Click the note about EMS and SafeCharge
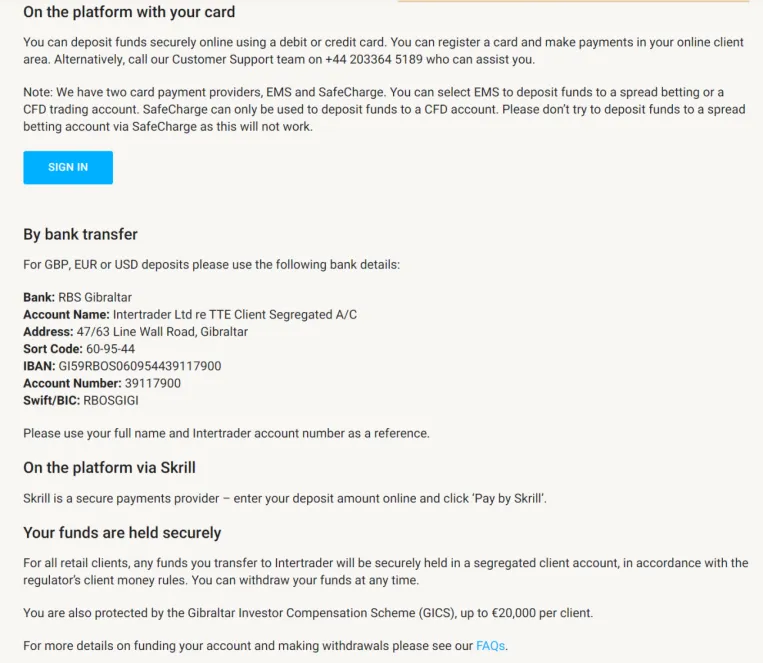 pyautogui.click(x=384, y=110)
